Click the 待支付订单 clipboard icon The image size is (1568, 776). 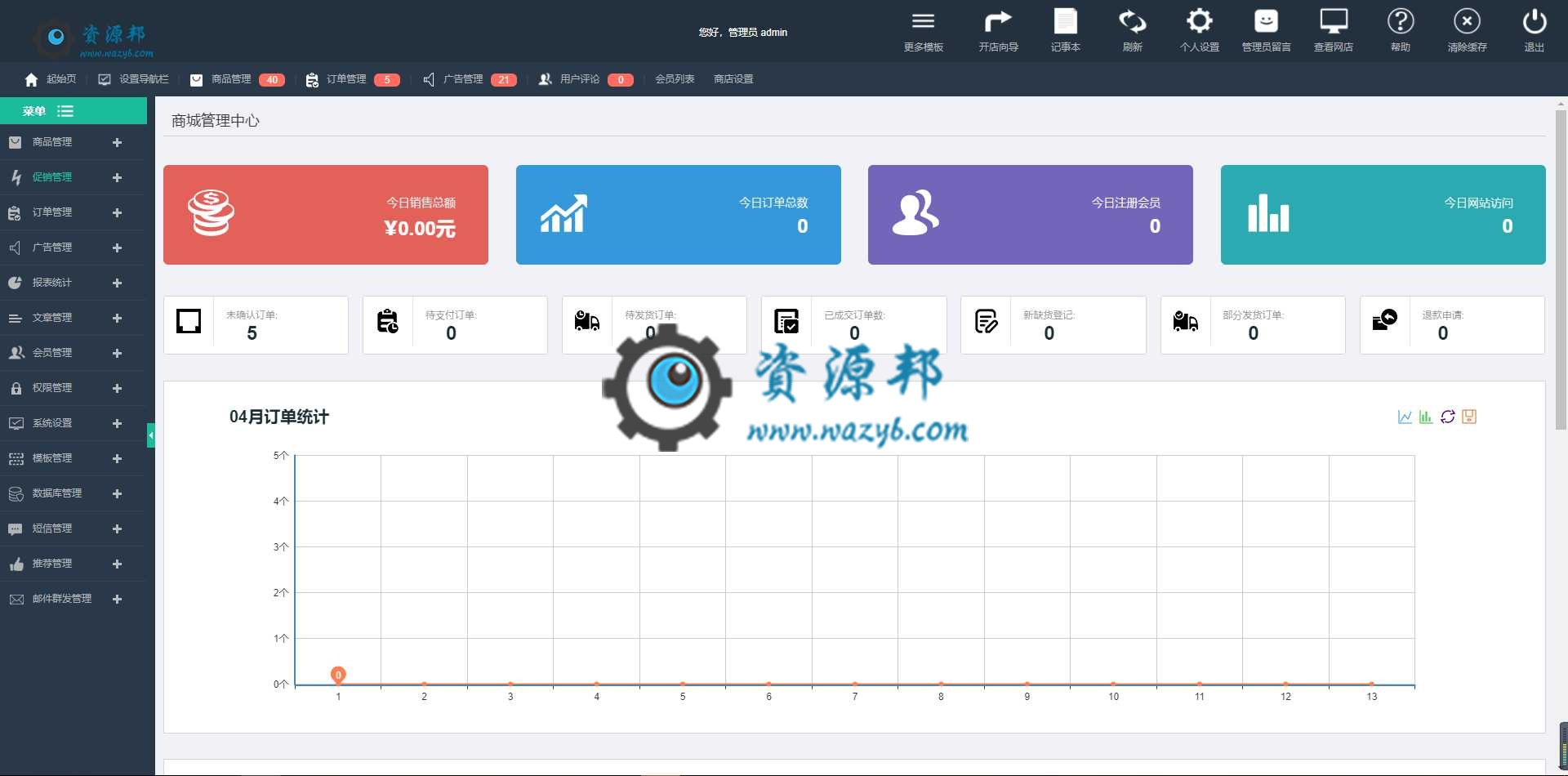click(x=388, y=321)
